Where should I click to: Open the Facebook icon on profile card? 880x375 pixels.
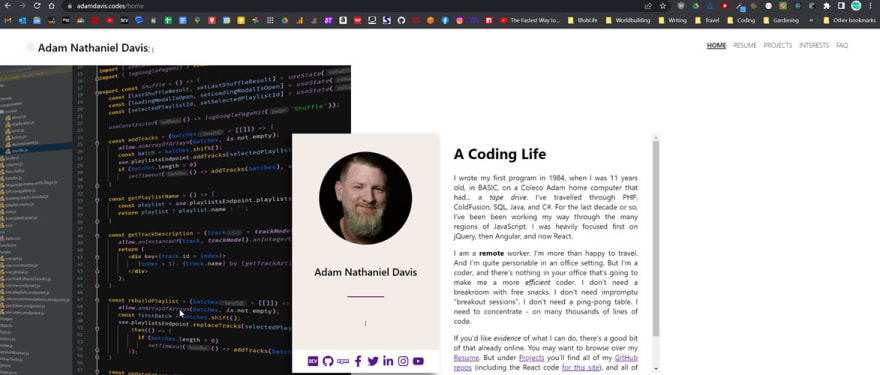(x=358, y=361)
